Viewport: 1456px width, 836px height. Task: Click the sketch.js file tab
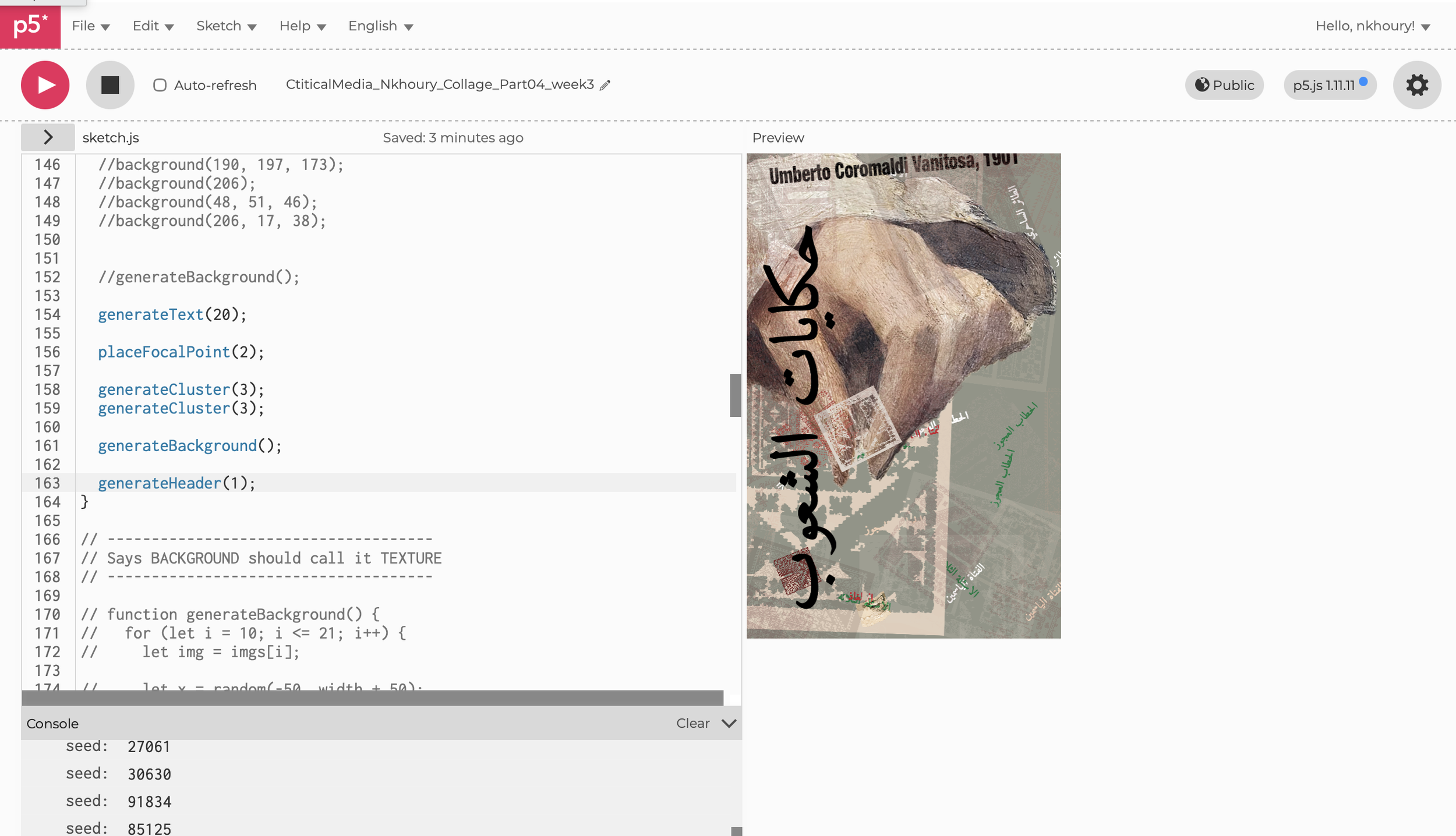coord(111,137)
